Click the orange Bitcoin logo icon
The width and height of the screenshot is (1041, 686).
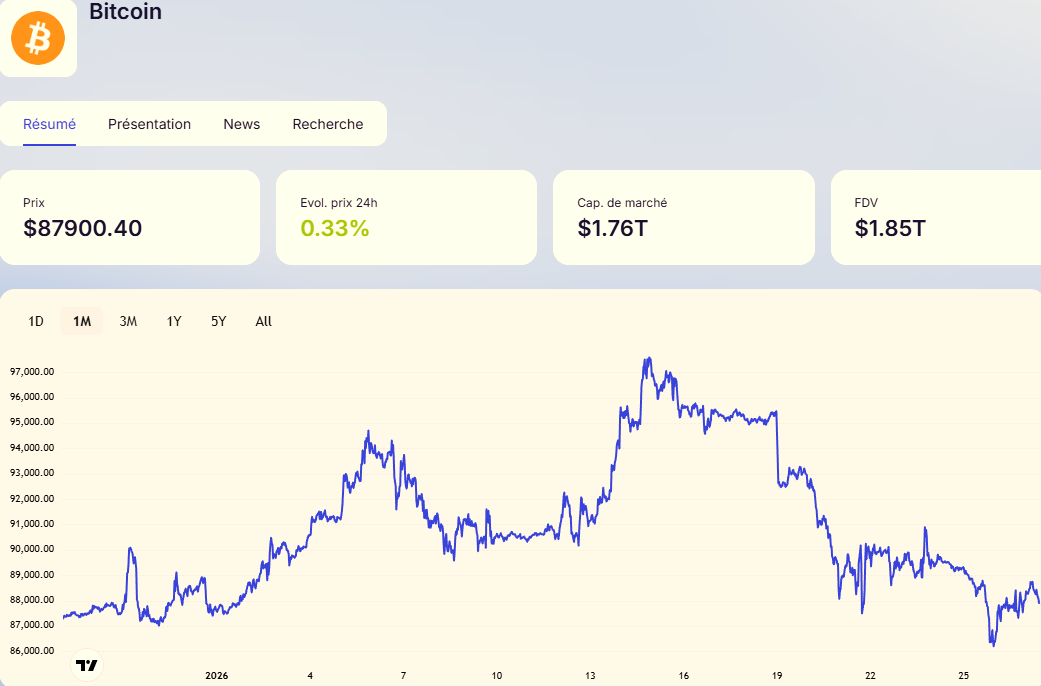[38, 39]
